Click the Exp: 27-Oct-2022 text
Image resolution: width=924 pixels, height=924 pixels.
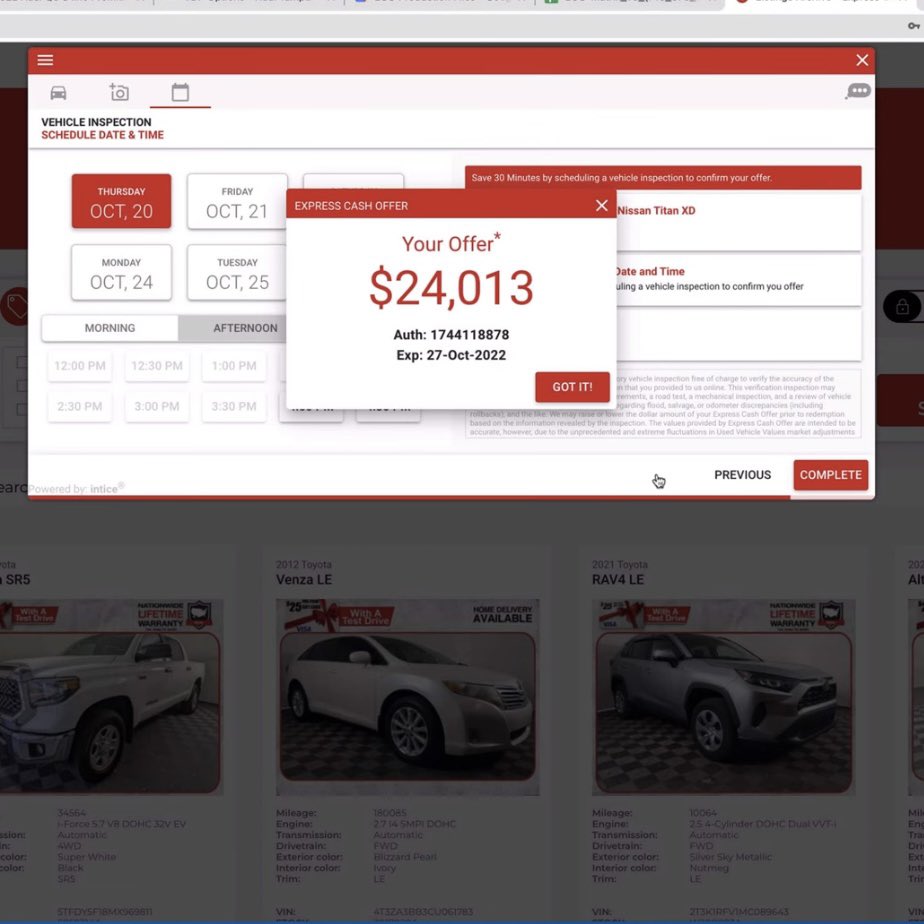(451, 355)
